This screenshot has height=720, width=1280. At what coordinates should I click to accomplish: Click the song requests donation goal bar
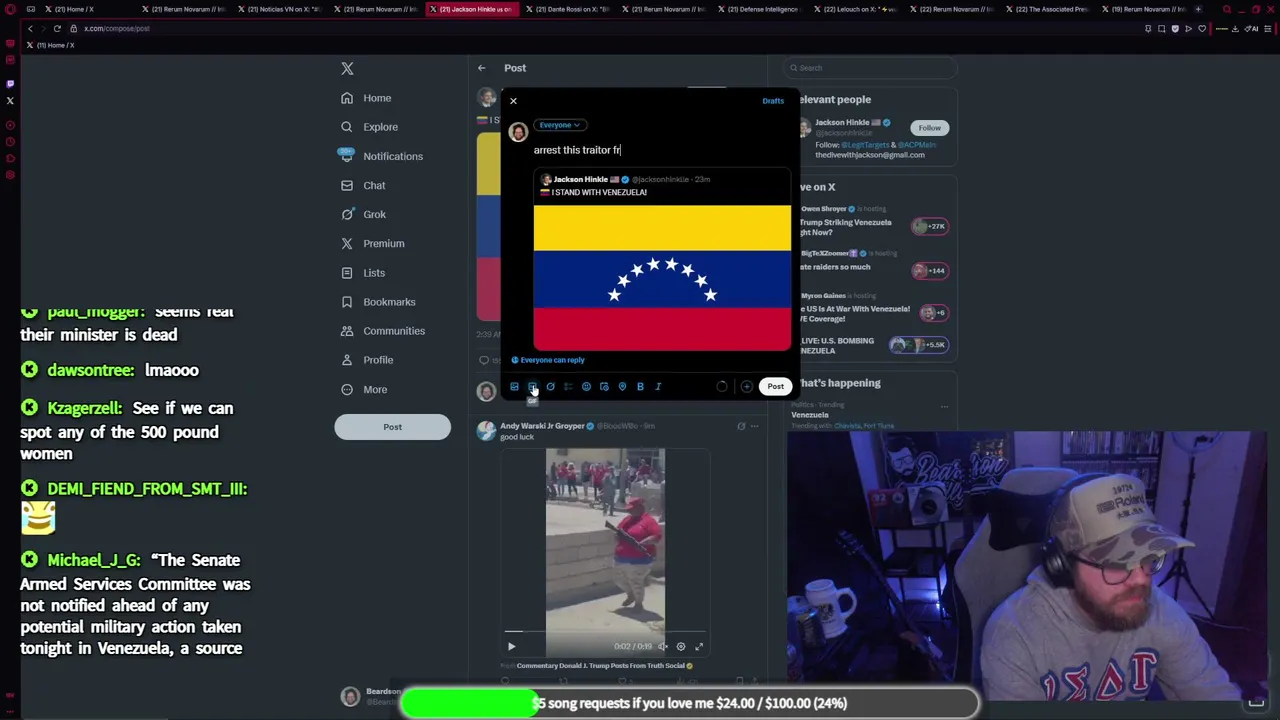click(x=690, y=703)
